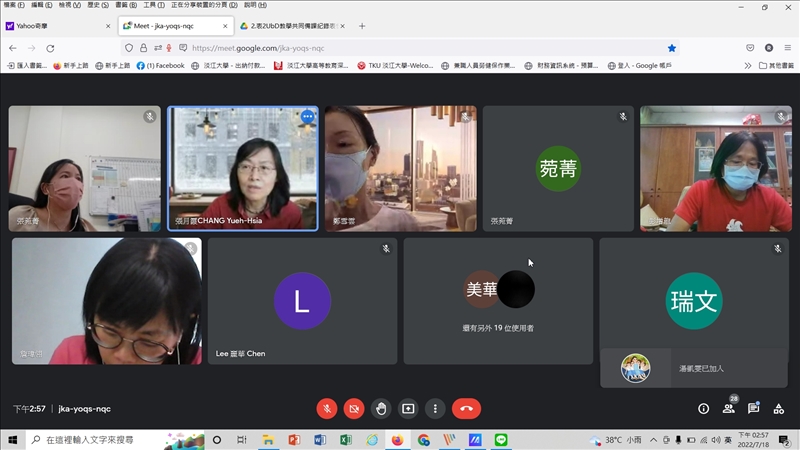This screenshot has width=800, height=450.
Task: Open meeting details info icon
Action: click(703, 408)
